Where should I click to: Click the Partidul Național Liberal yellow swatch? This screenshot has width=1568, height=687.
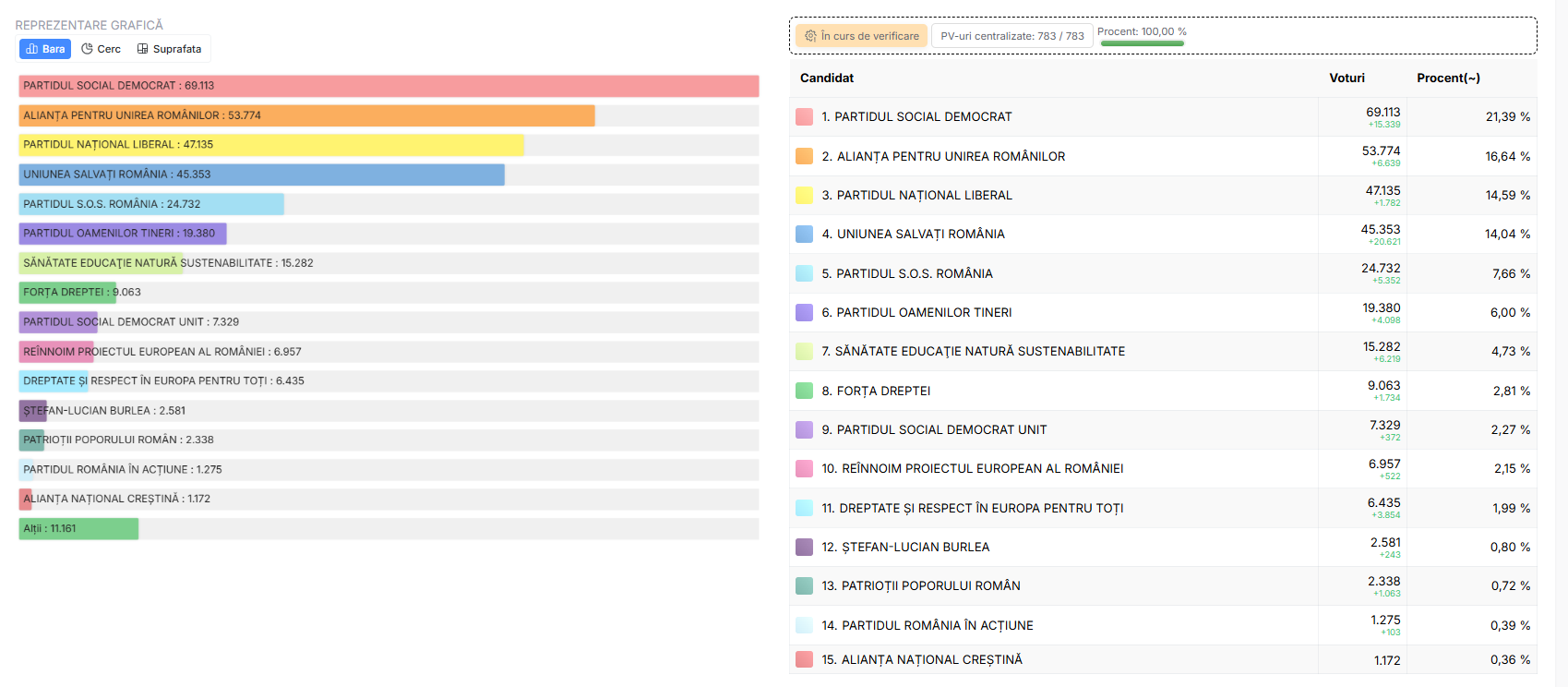804,195
